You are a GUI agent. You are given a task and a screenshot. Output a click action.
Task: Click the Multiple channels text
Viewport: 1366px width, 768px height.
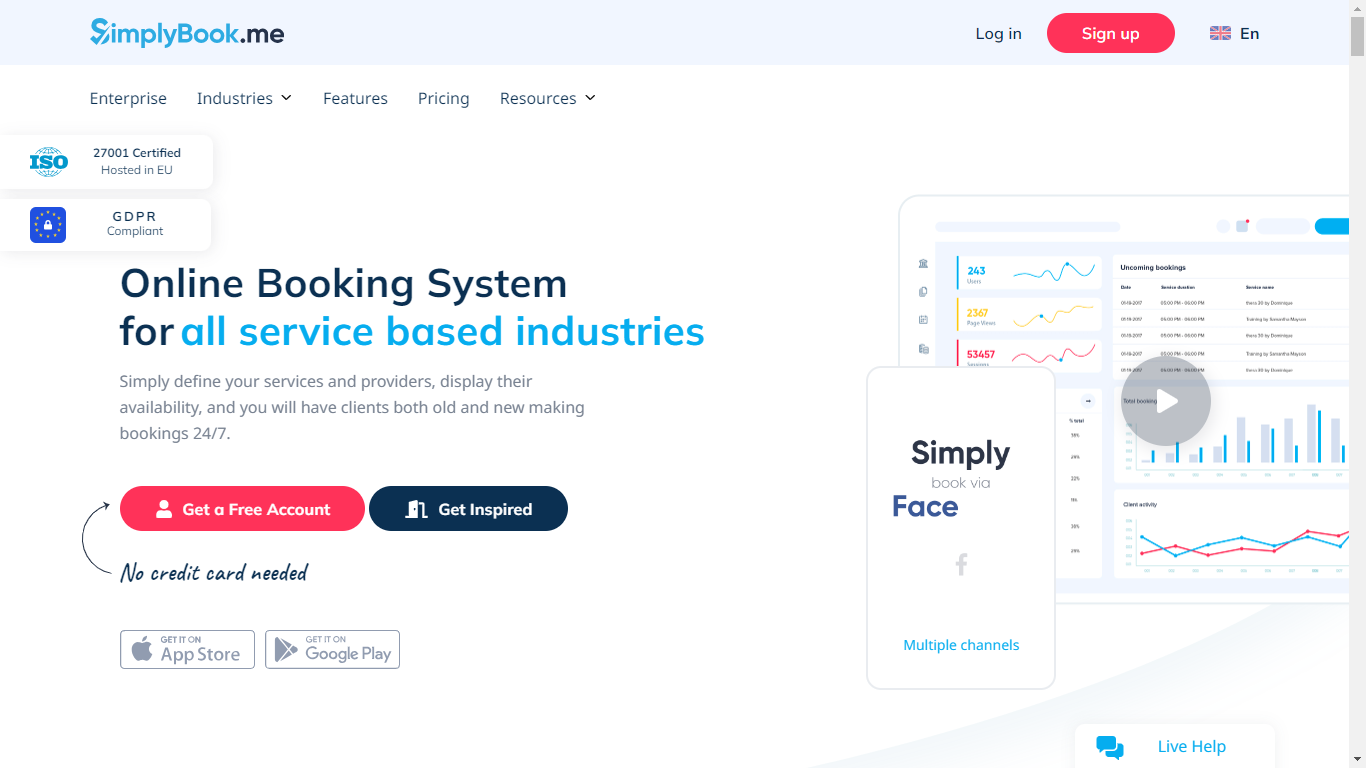click(x=961, y=645)
